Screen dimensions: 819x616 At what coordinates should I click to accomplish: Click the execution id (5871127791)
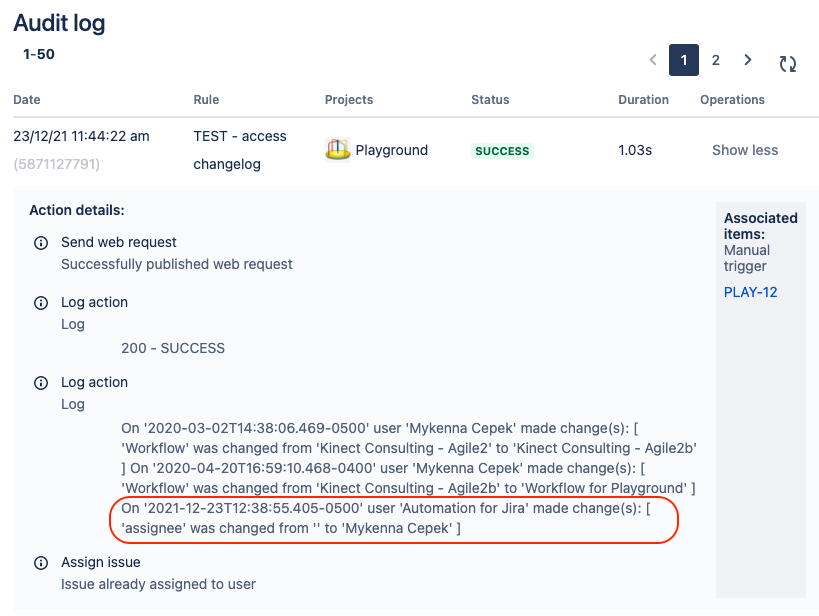coord(56,165)
